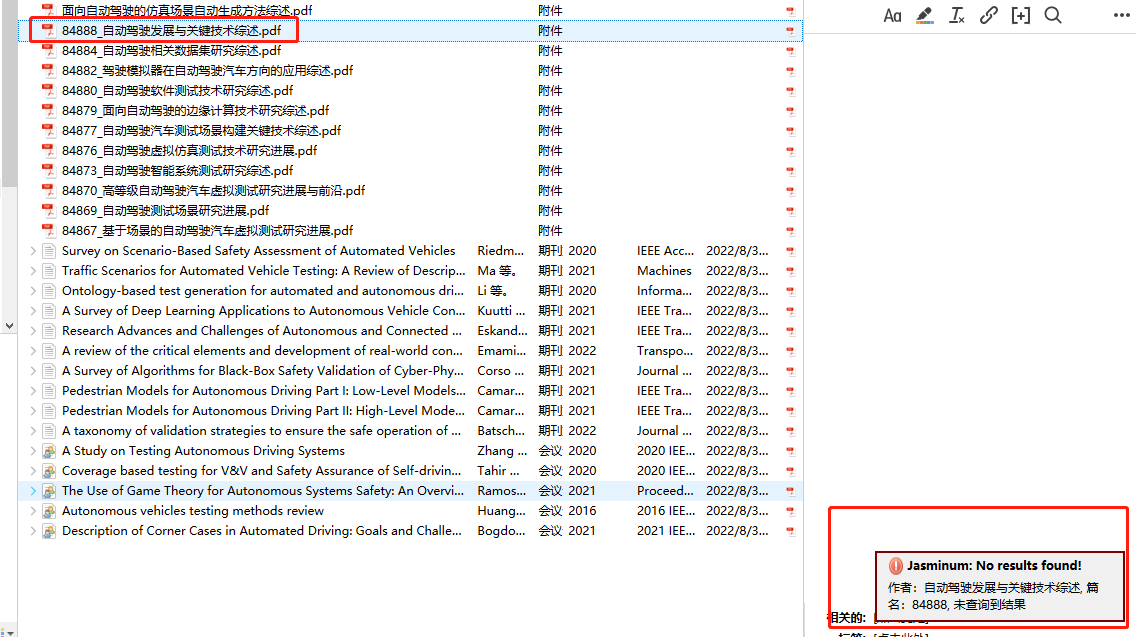Click attachment indicator for Description of Corner Cases row
The width and height of the screenshot is (1136, 637).
click(790, 531)
